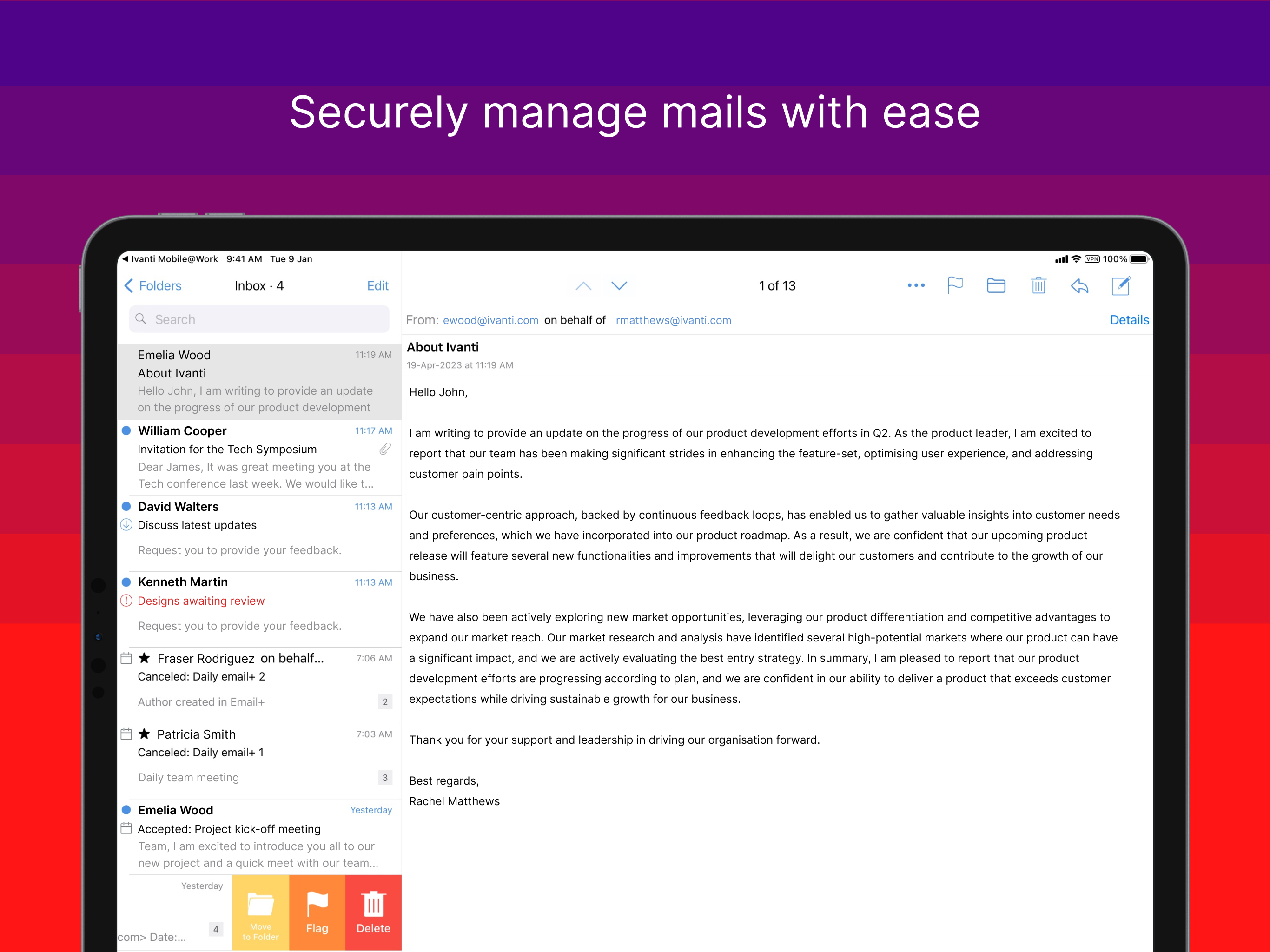Expand thread count 2 badge
The width and height of the screenshot is (1270, 952).
385,701
